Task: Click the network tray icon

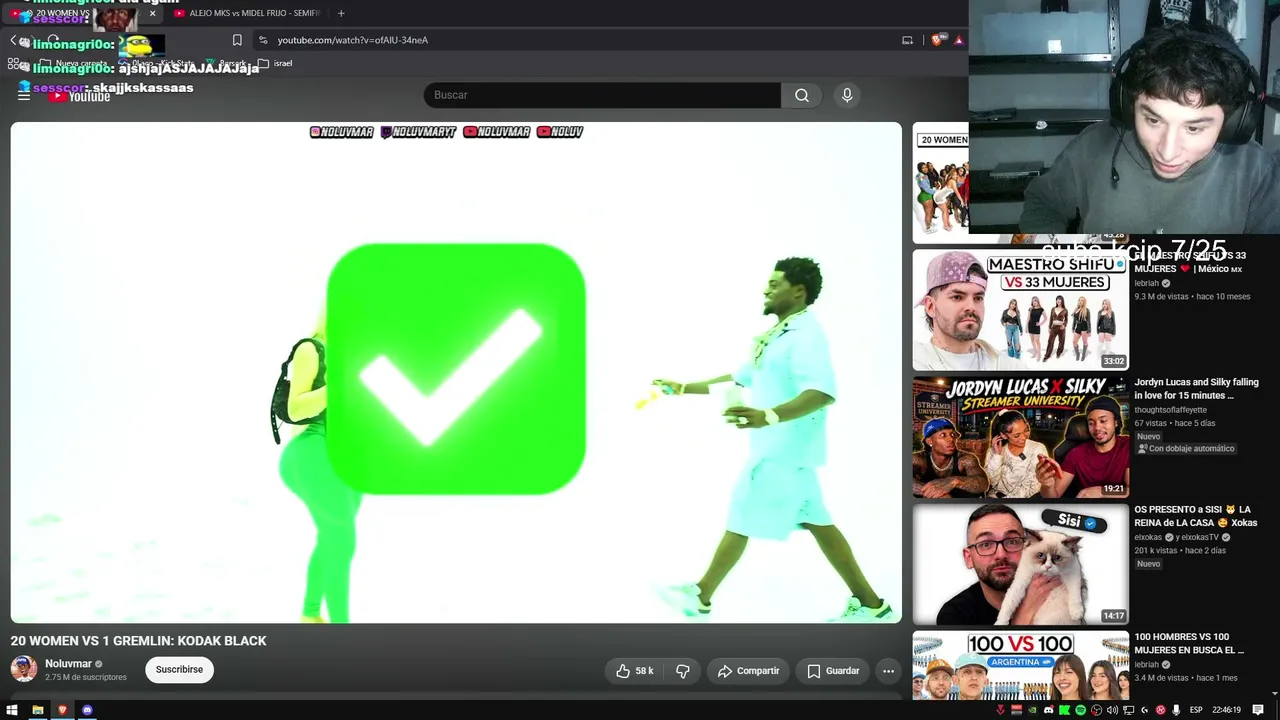Action: [1128, 710]
